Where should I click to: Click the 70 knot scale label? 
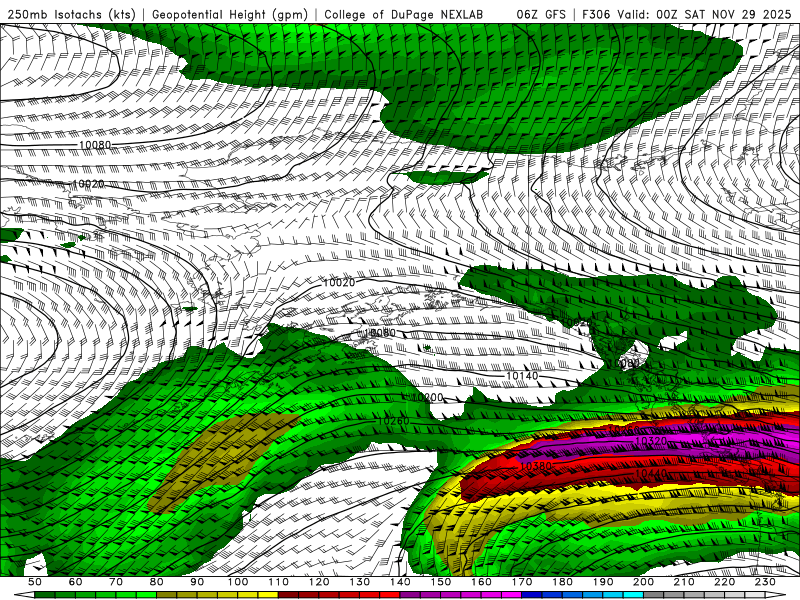pos(116,582)
